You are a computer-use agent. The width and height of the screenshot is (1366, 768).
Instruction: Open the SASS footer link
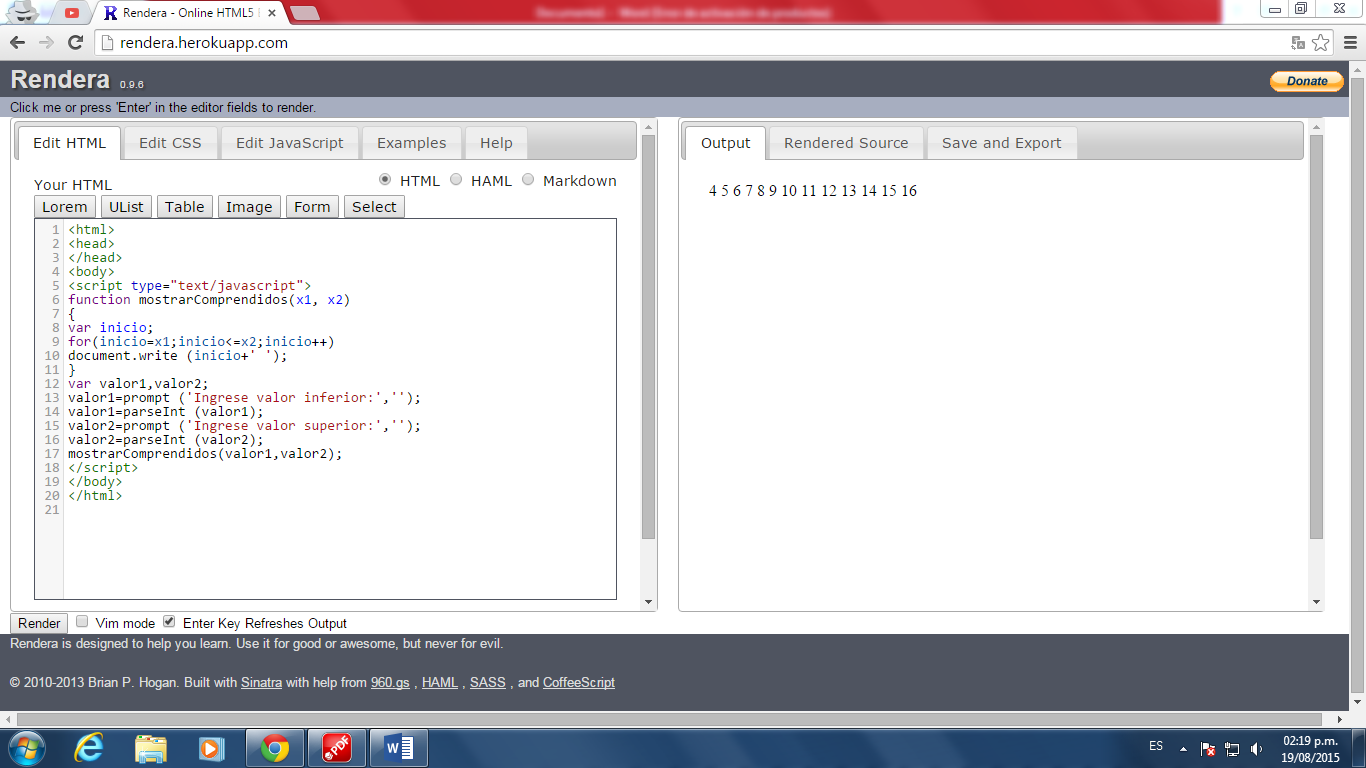[488, 683]
